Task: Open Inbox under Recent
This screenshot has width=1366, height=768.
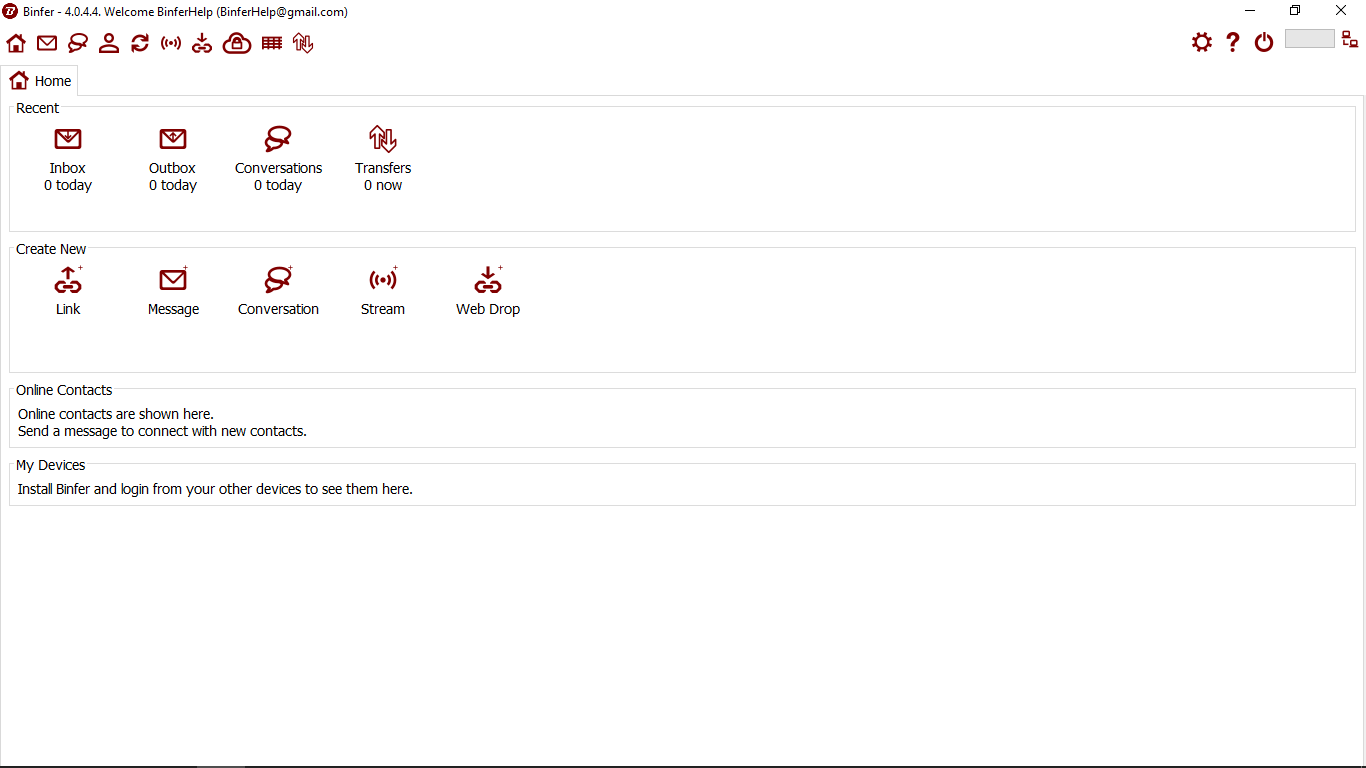Action: point(68,159)
